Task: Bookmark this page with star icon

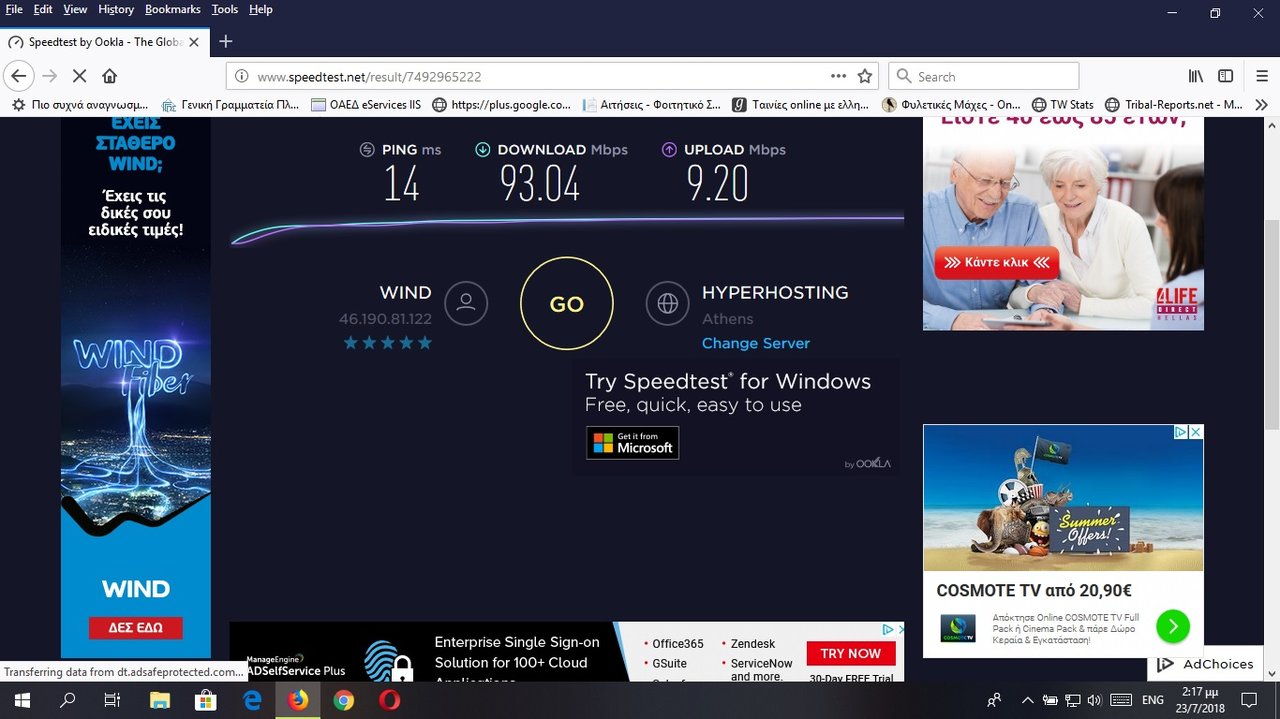Action: click(x=865, y=76)
